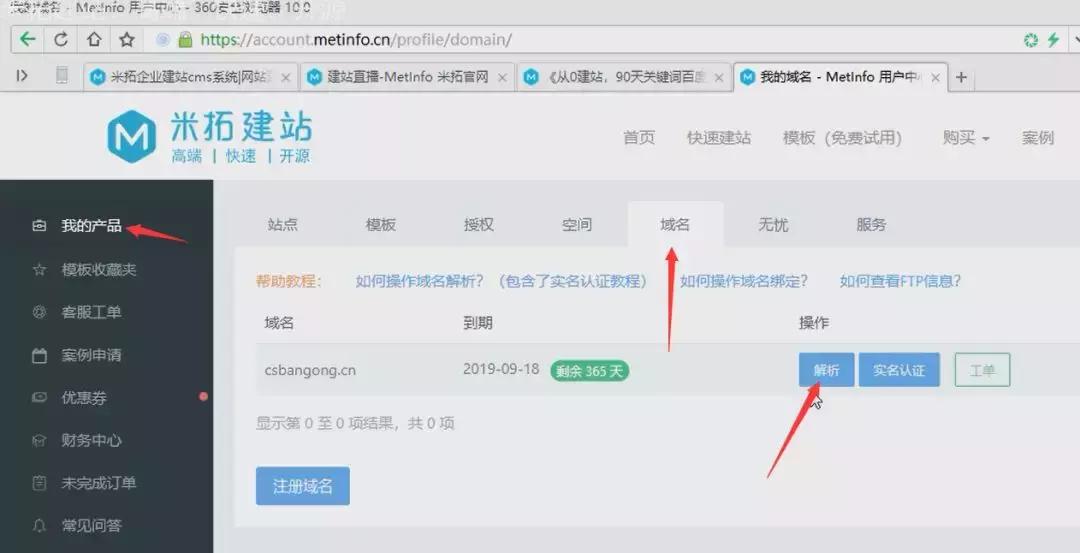Click the MetInfo hexagon logo
The width and height of the screenshot is (1080, 553).
[131, 136]
